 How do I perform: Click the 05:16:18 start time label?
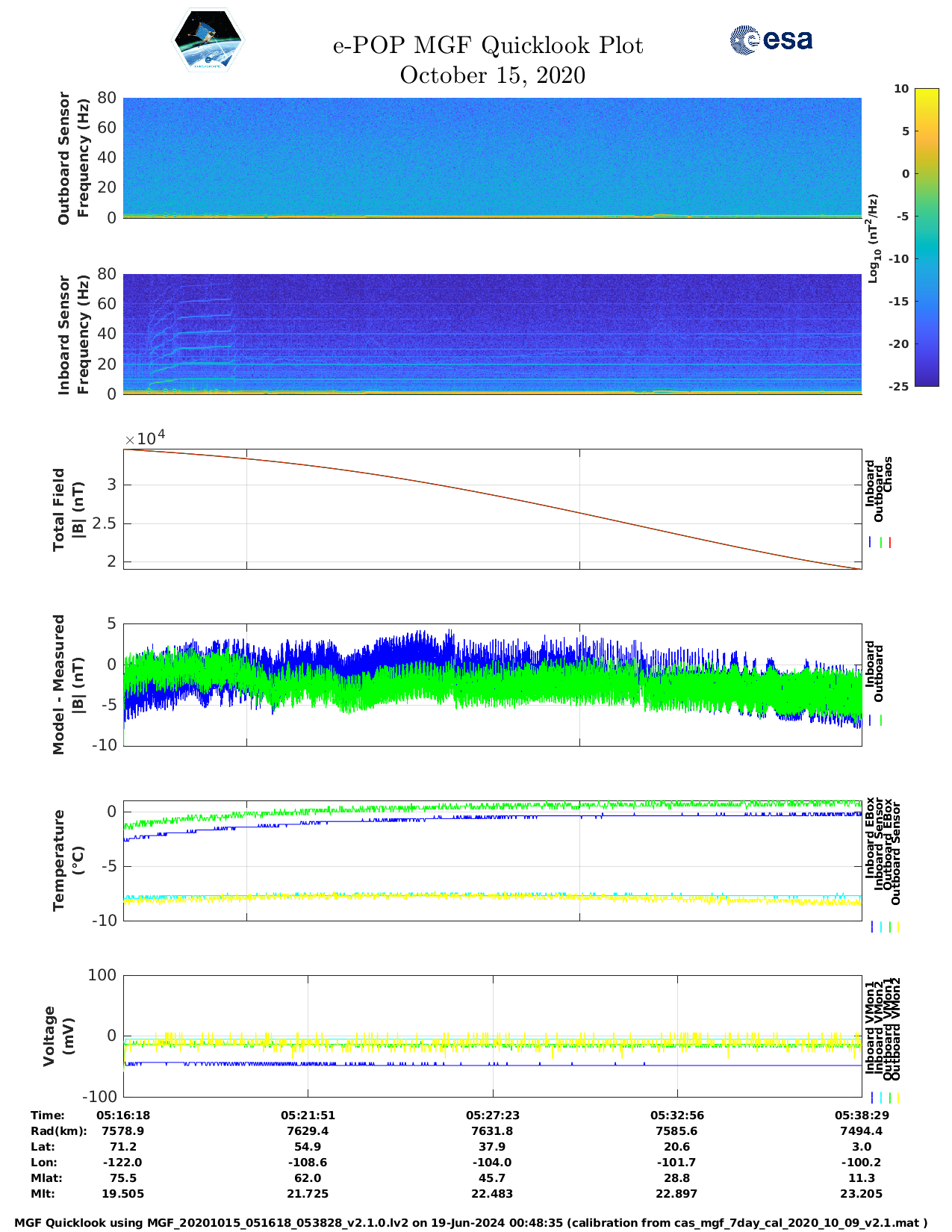pyautogui.click(x=123, y=1116)
